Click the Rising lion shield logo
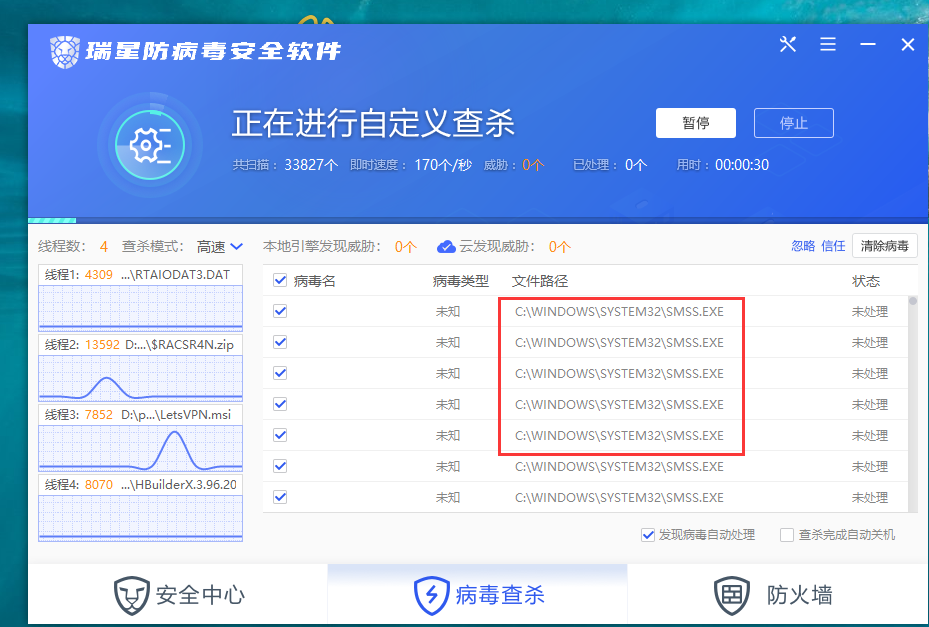The height and width of the screenshot is (627, 929). pos(65,52)
